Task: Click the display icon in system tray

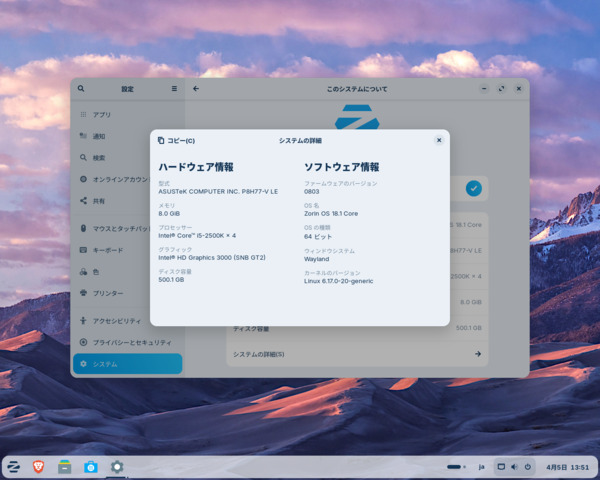Action: pyautogui.click(x=501, y=467)
